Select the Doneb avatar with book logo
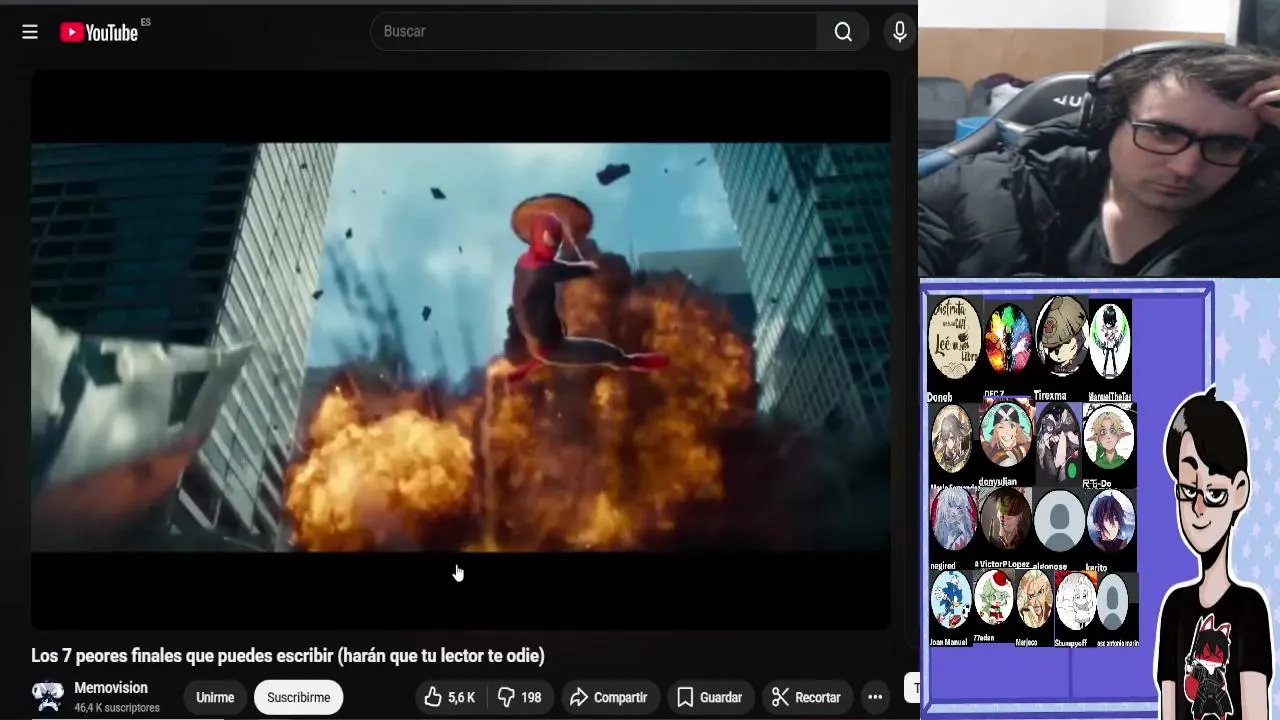 tap(954, 338)
